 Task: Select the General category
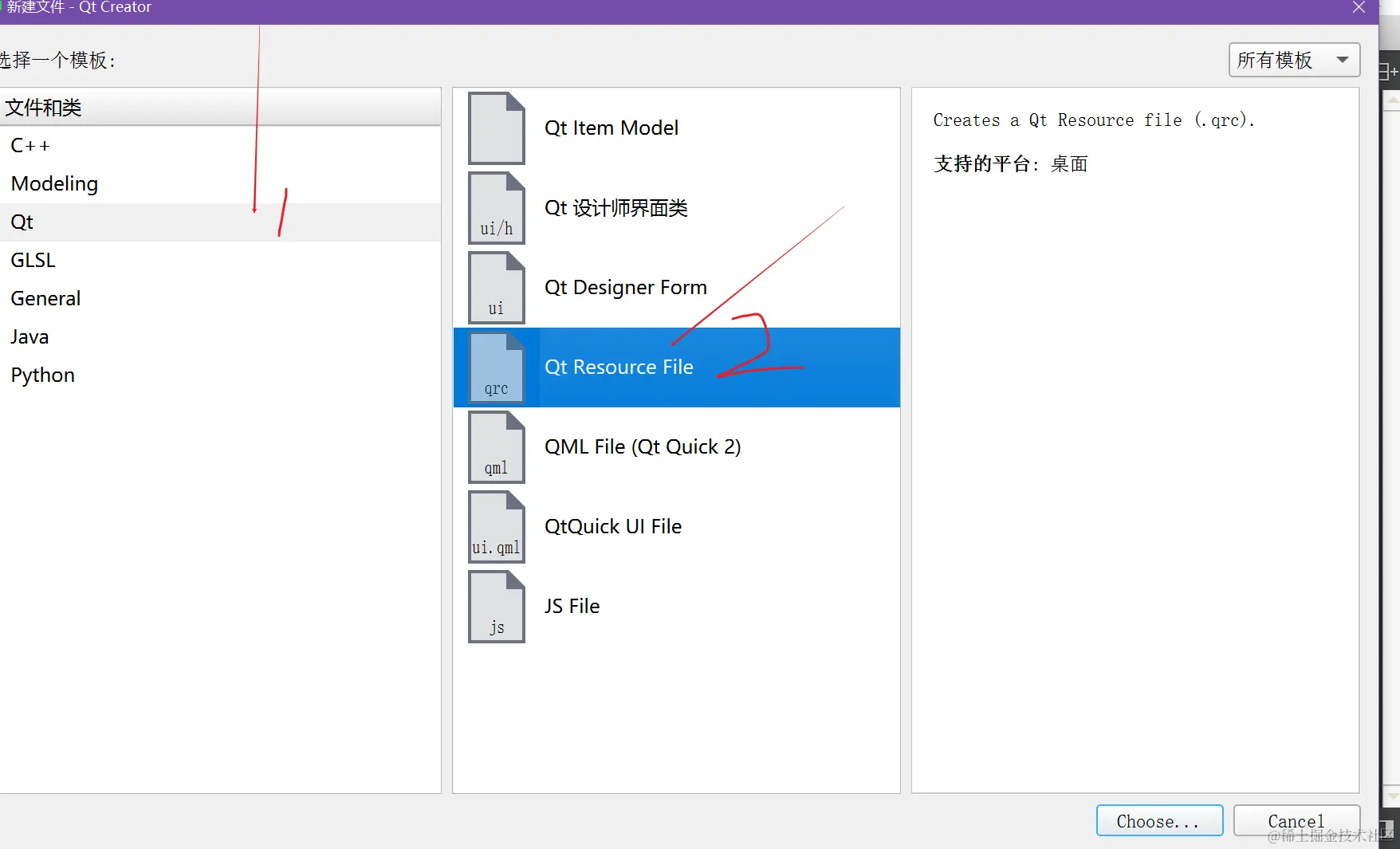tap(220, 298)
